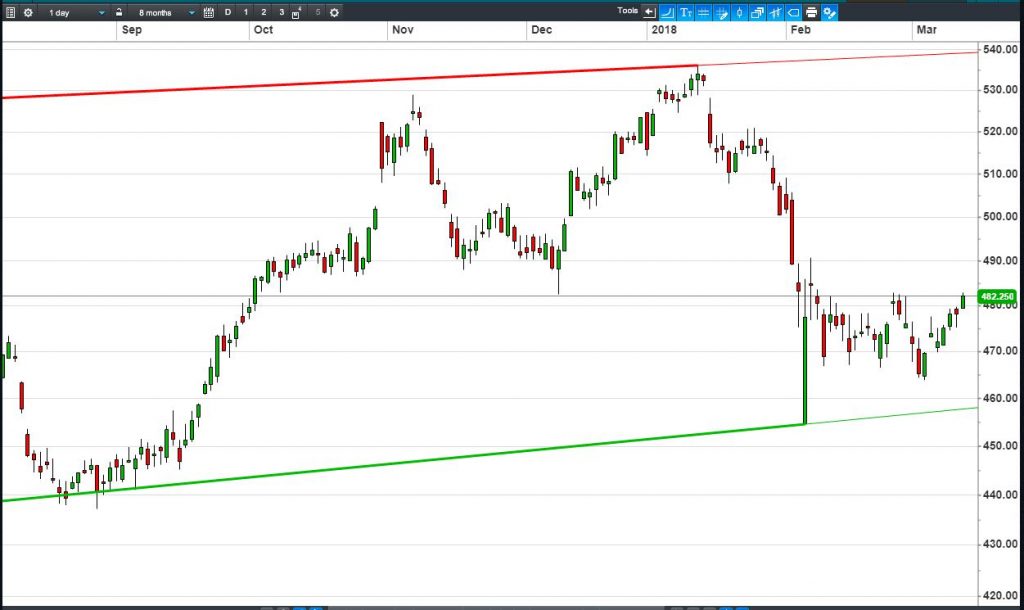The width and height of the screenshot is (1024, 610).
Task: Click the 540.00 price axis label
Action: pyautogui.click(x=1000, y=49)
